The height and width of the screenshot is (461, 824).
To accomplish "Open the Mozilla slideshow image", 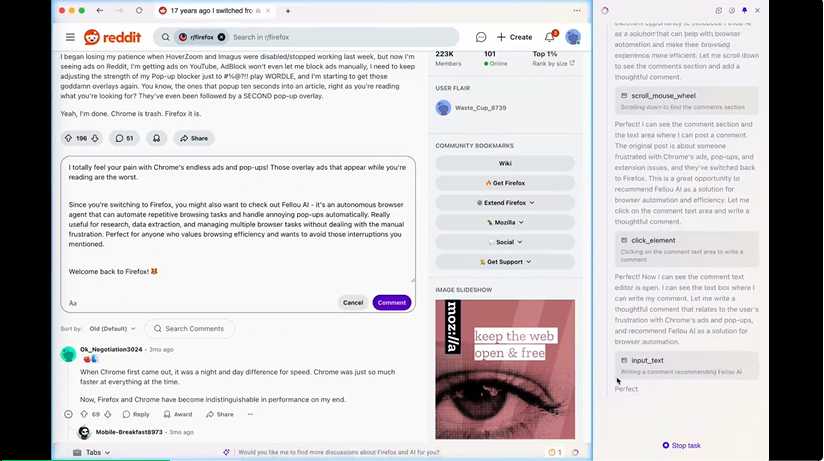I will pyautogui.click(x=505, y=370).
